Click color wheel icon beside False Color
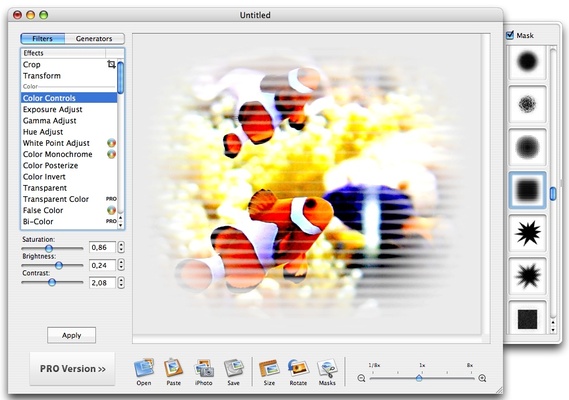Screen dimensions: 569x400 [x=111, y=210]
